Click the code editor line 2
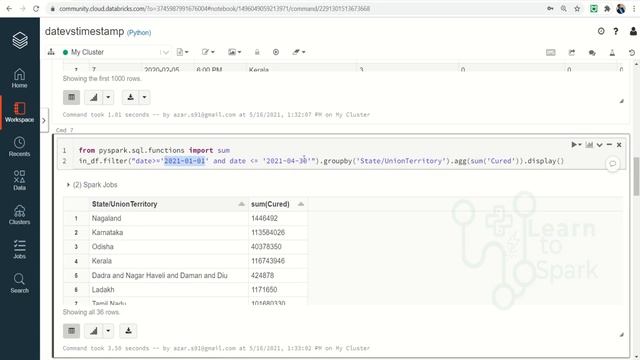This screenshot has height=360, width=640. 321,161
